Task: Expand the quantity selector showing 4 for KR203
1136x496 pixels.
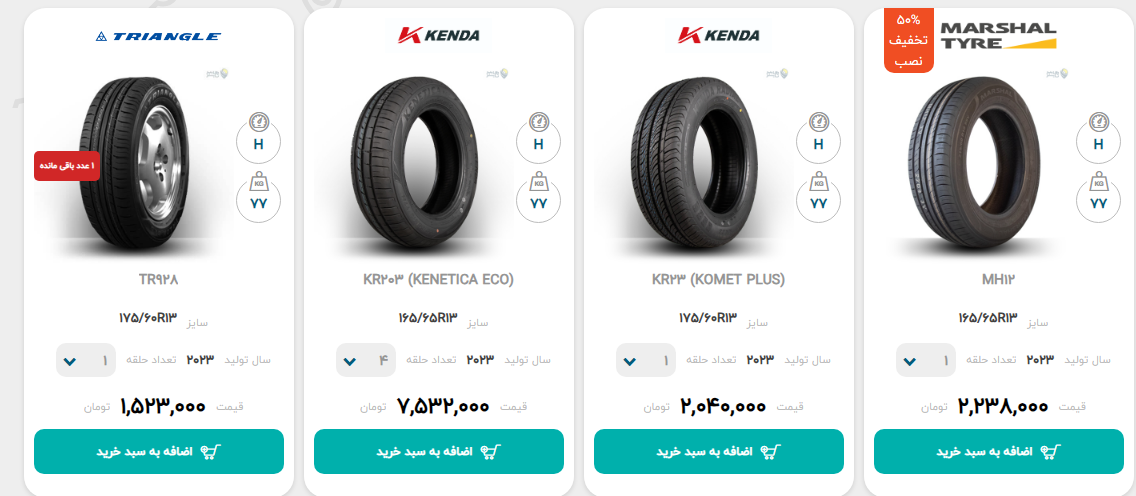Action: [x=366, y=360]
